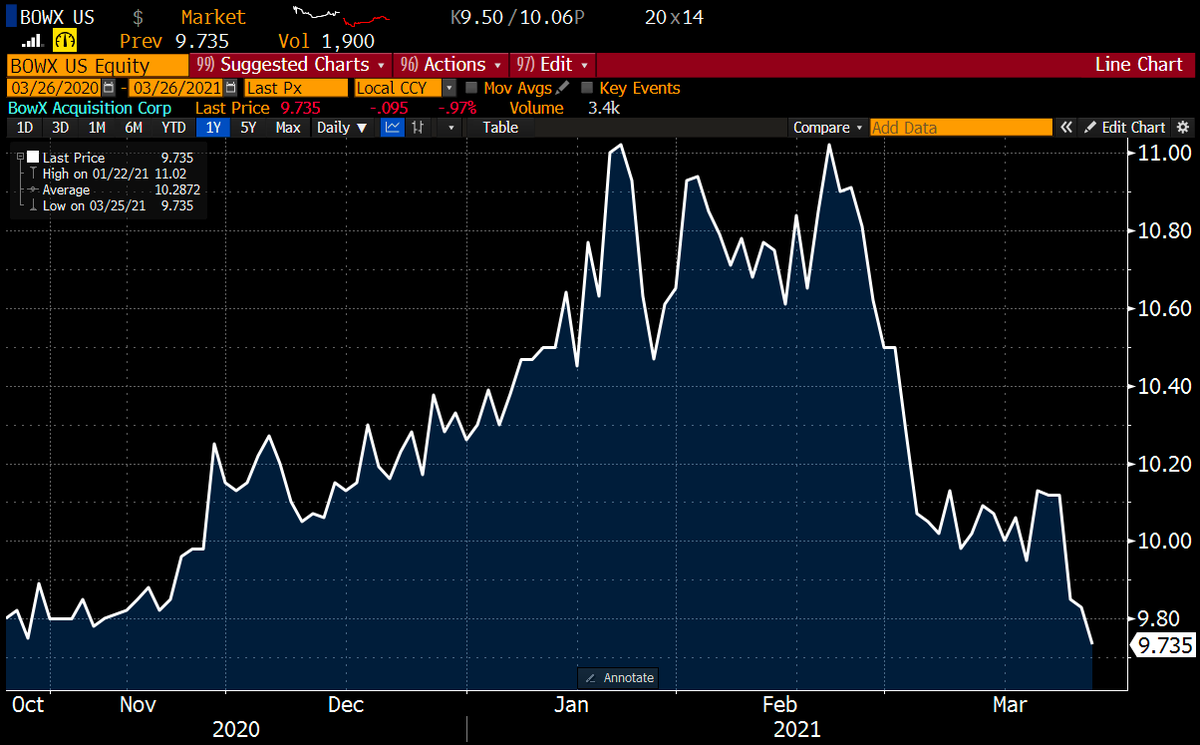Open the Edit menu
Image resolution: width=1200 pixels, height=745 pixels.
pos(553,65)
